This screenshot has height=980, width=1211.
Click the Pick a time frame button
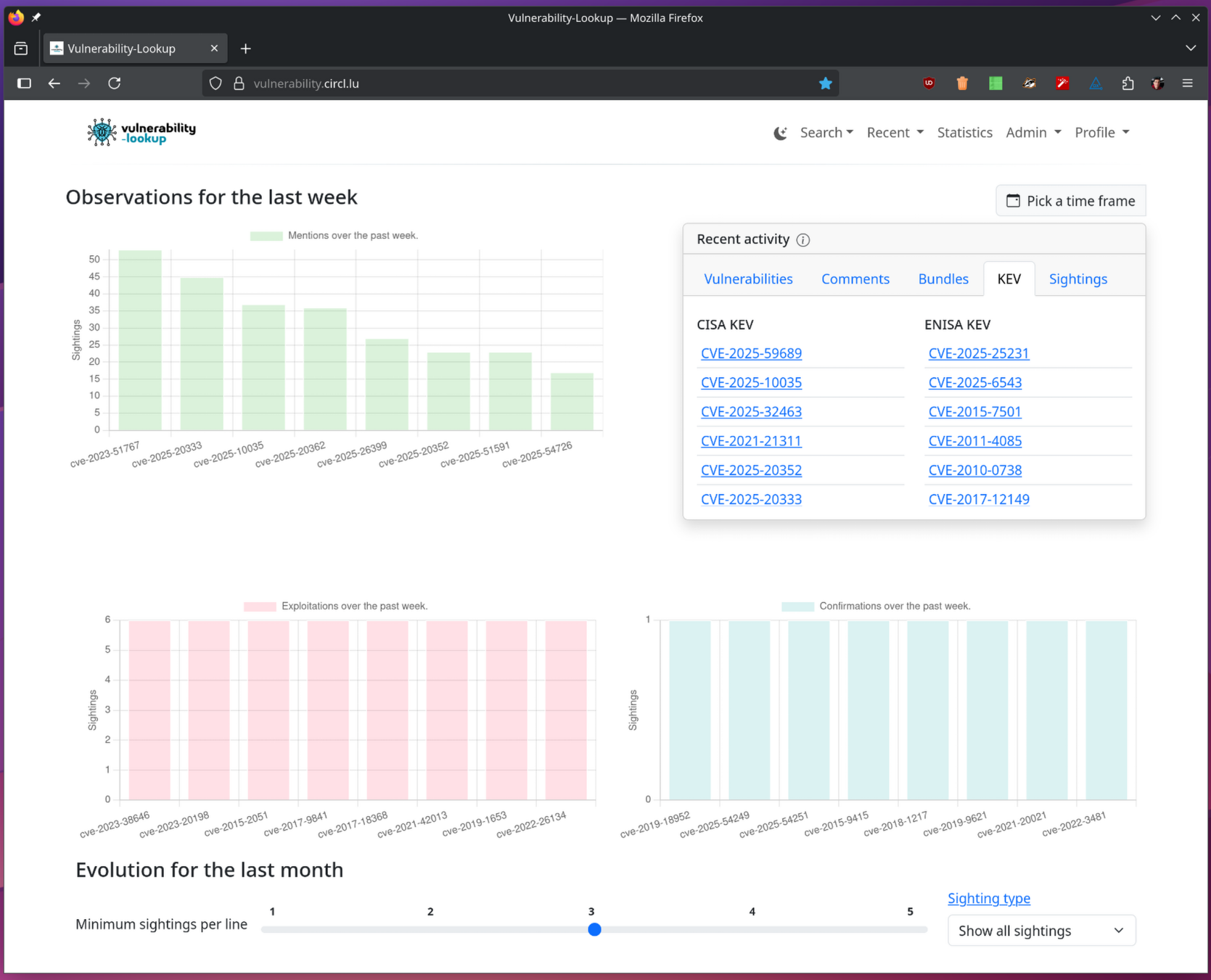tap(1070, 201)
